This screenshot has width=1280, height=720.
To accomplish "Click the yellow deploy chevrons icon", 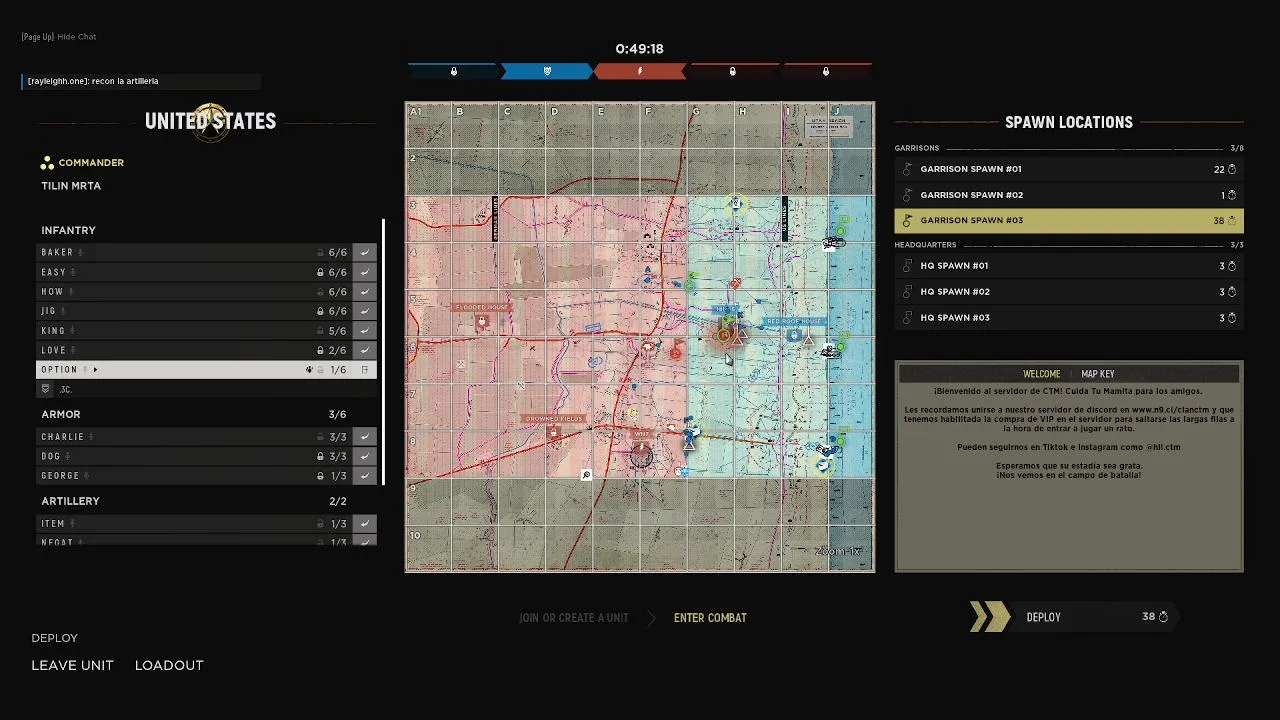I will pyautogui.click(x=990, y=617).
